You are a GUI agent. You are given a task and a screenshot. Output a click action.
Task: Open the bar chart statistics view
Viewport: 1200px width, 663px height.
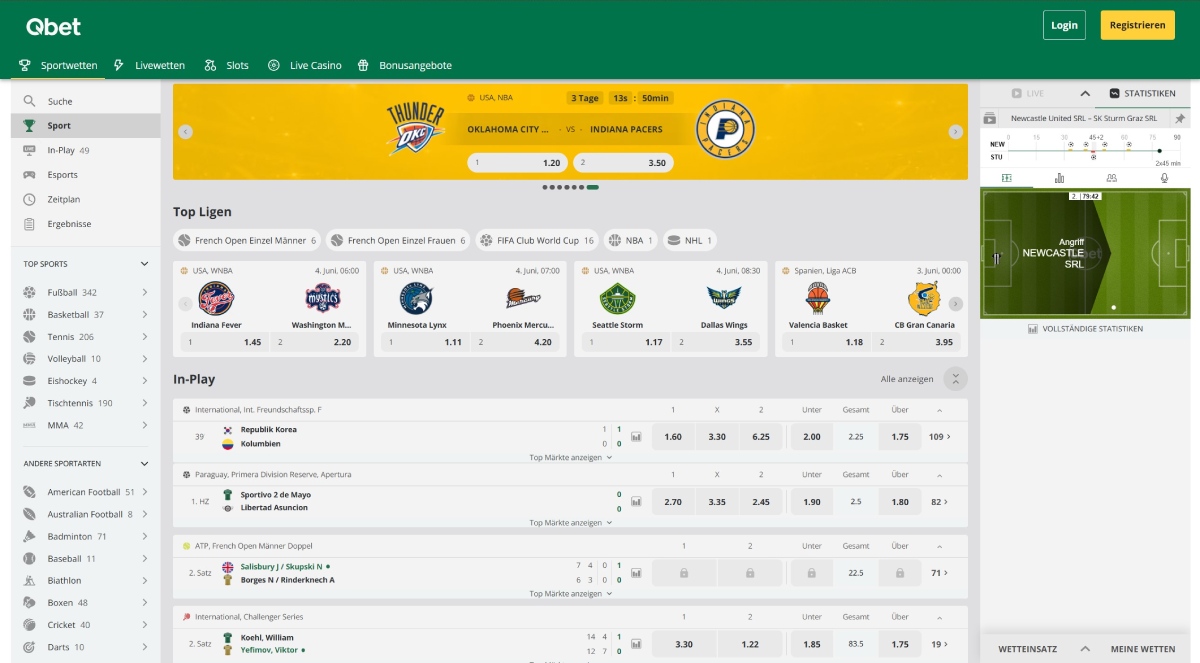click(1059, 178)
